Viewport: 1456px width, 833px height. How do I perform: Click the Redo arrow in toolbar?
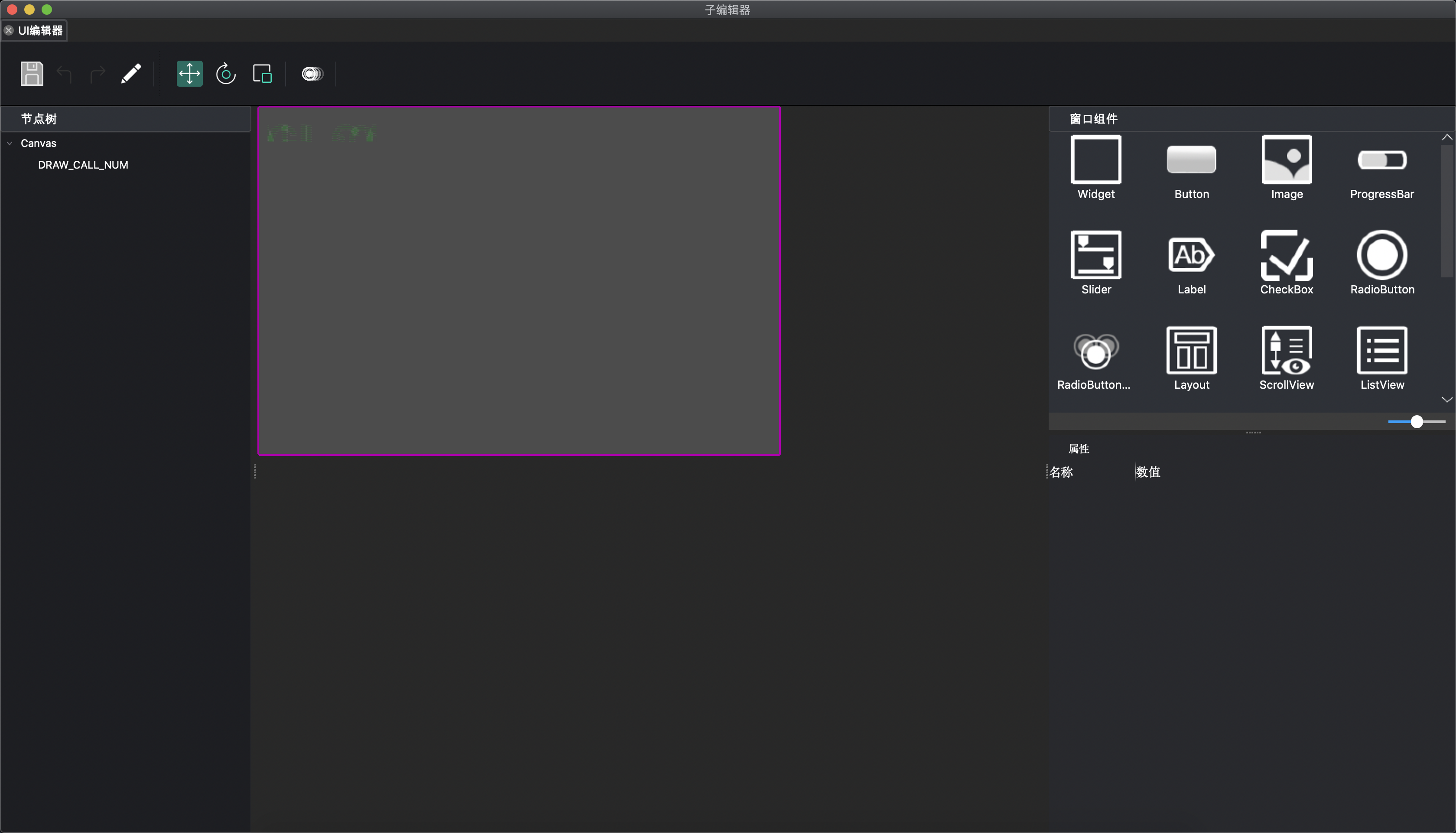point(98,74)
